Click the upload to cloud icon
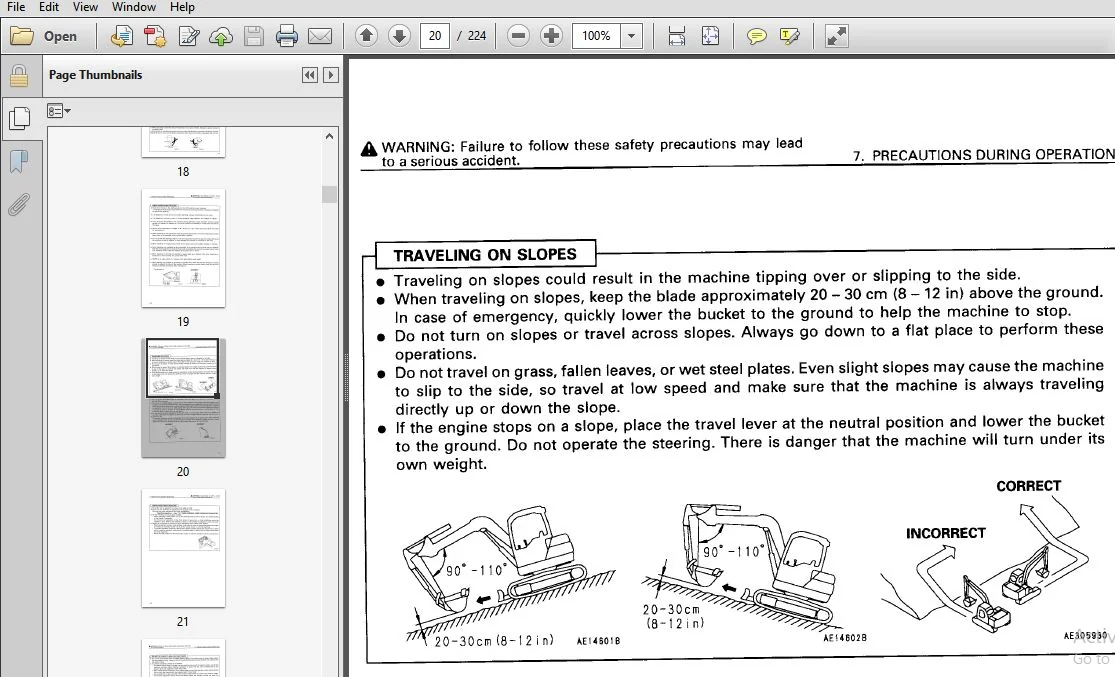Viewport: 1115px width, 677px height. 221,36
